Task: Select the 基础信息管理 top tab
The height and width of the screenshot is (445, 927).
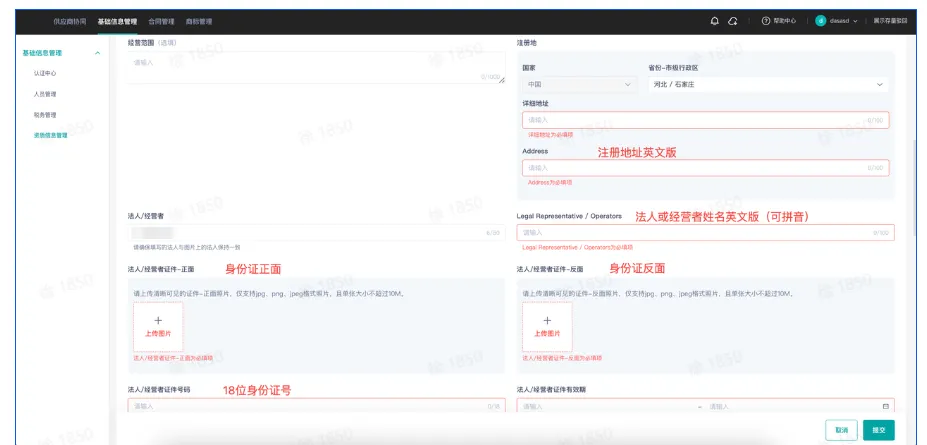Action: (117, 21)
